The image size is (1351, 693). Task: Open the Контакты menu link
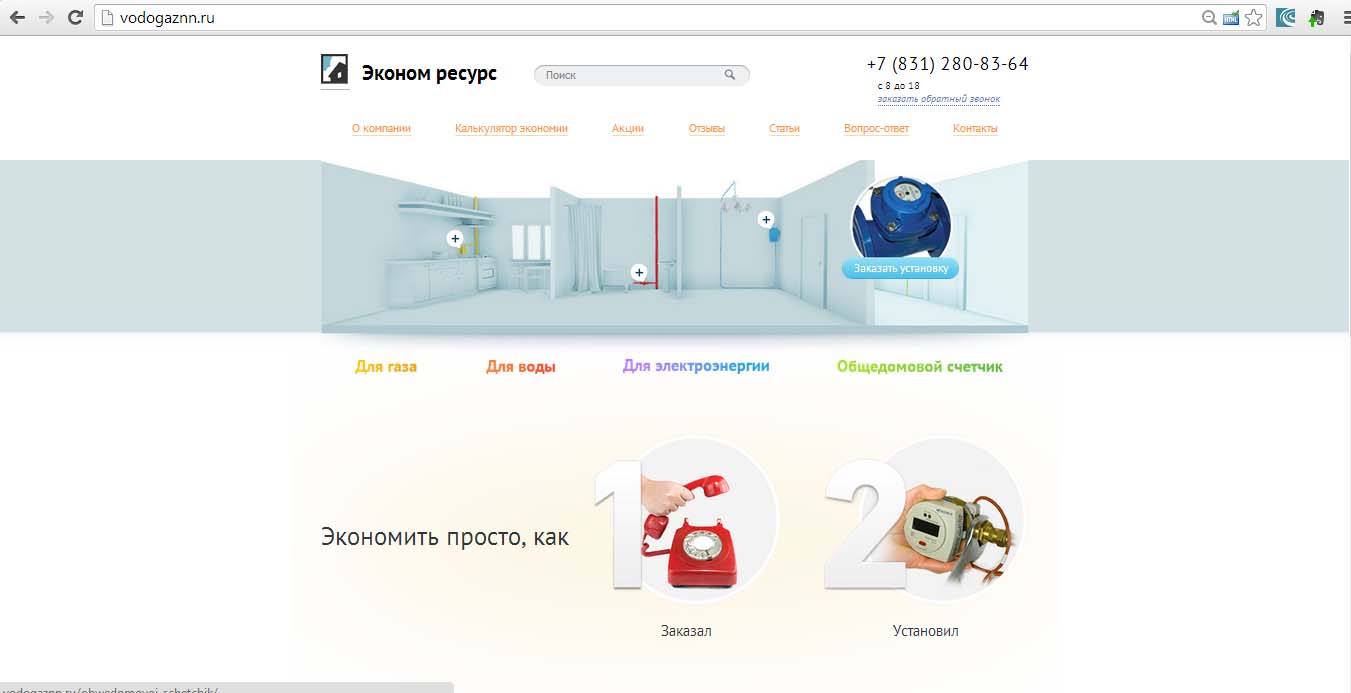click(x=975, y=128)
